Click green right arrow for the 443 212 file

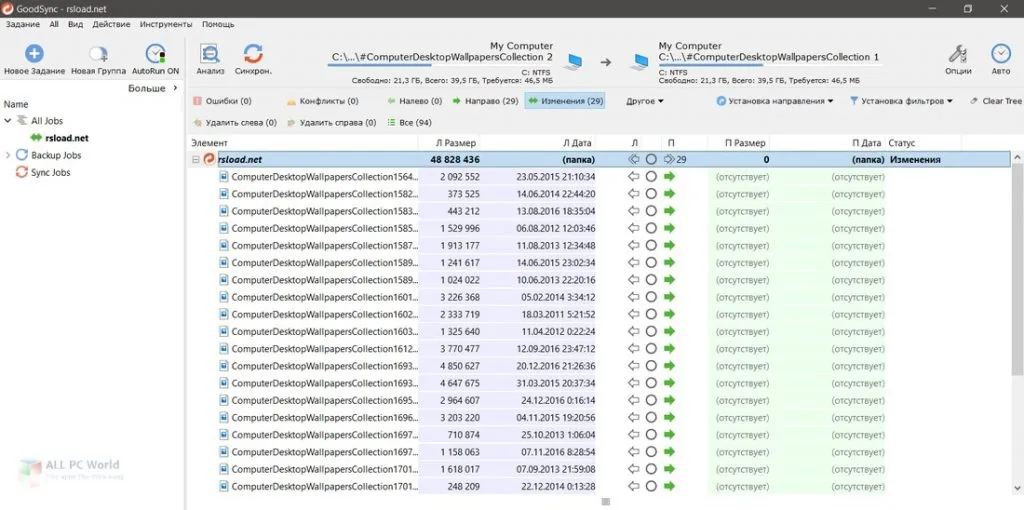[x=669, y=211]
